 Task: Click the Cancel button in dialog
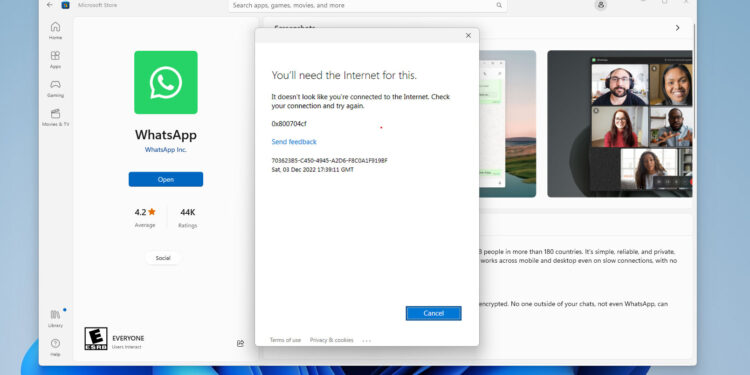433,313
